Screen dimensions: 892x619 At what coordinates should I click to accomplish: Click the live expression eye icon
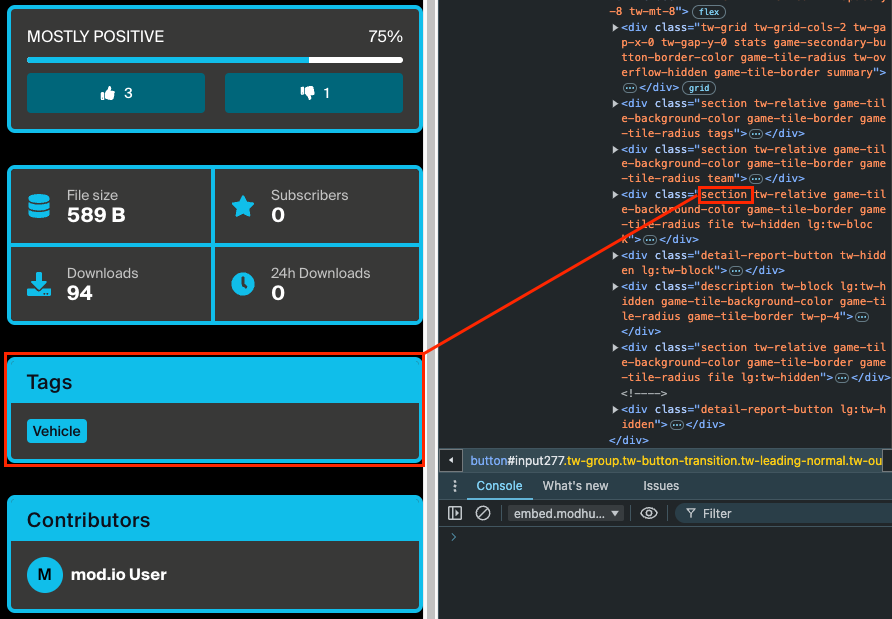coord(649,513)
